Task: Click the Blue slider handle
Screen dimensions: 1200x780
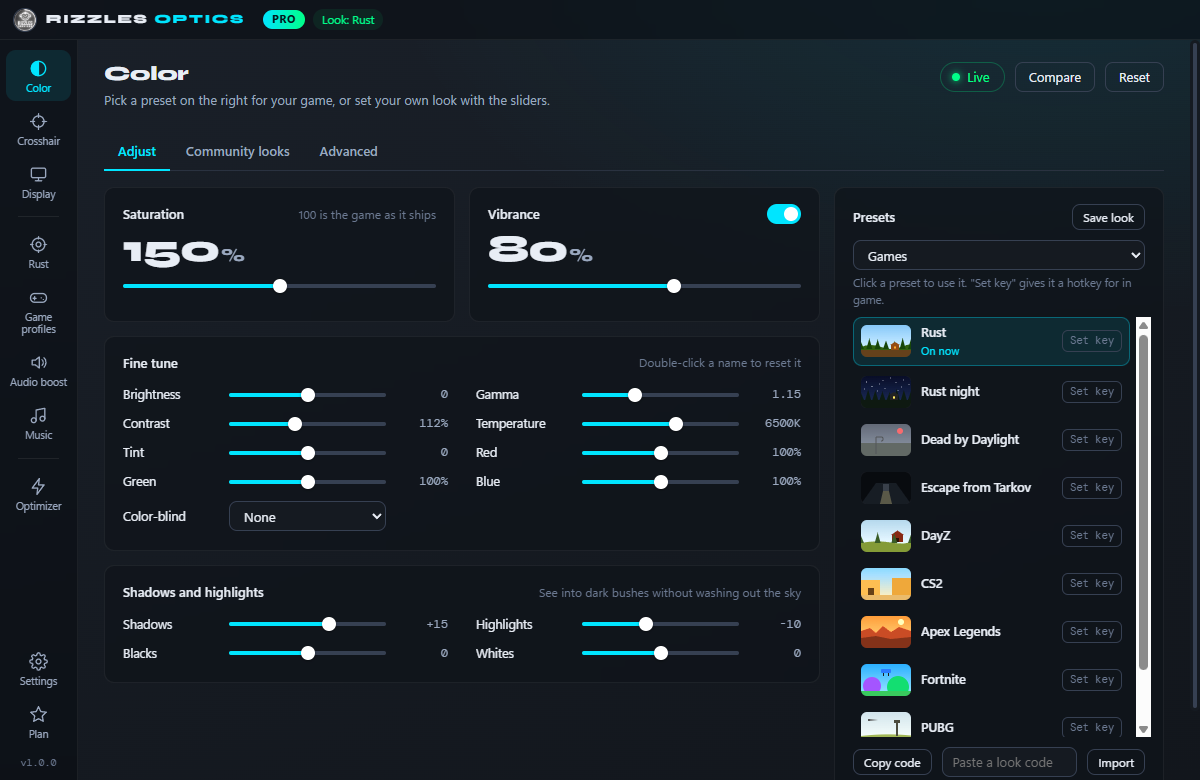Action: click(661, 482)
